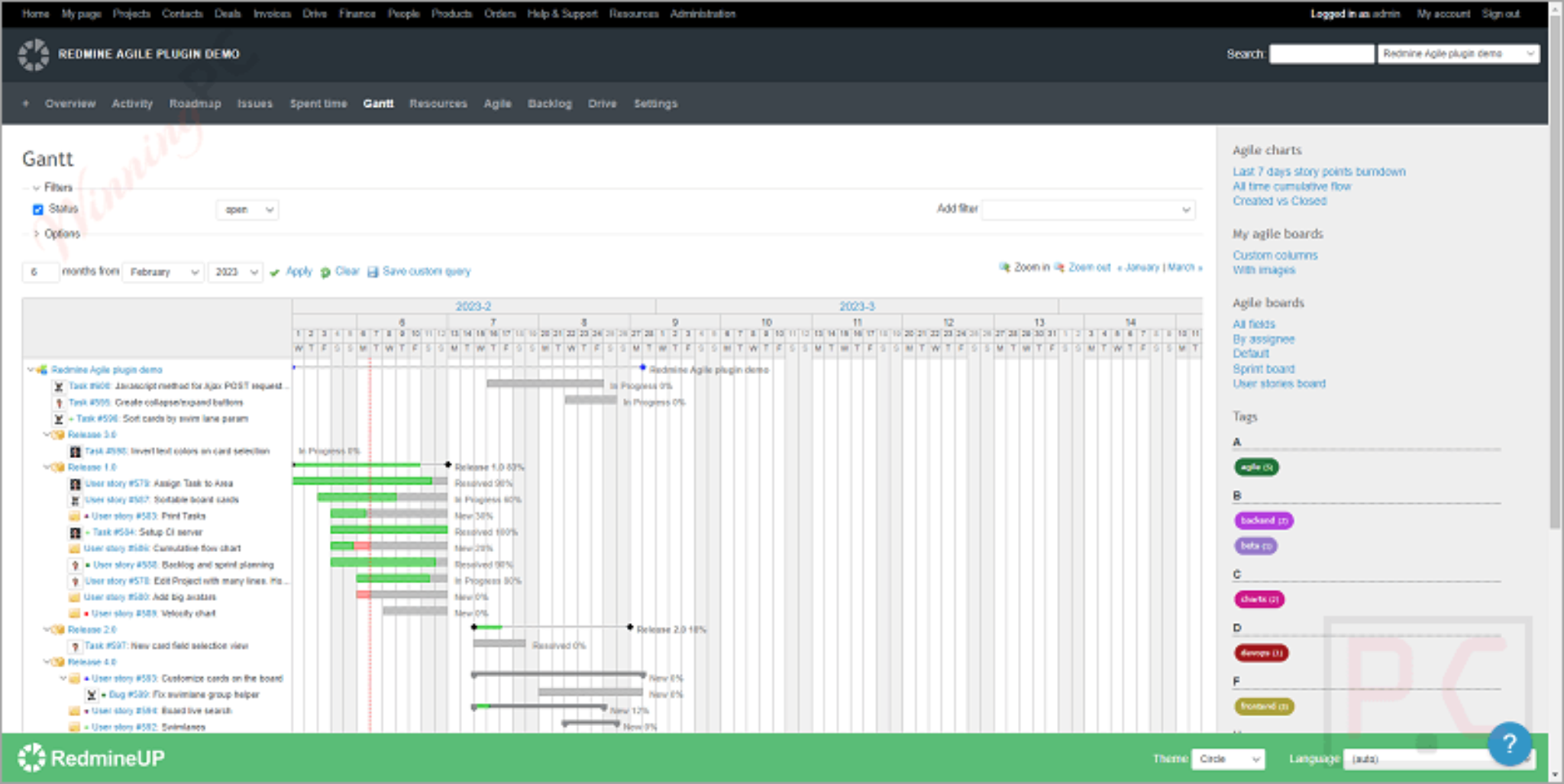The image size is (1564, 784).
Task: Click the avatar next to Javascript method for Ajax POST
Action: [59, 386]
